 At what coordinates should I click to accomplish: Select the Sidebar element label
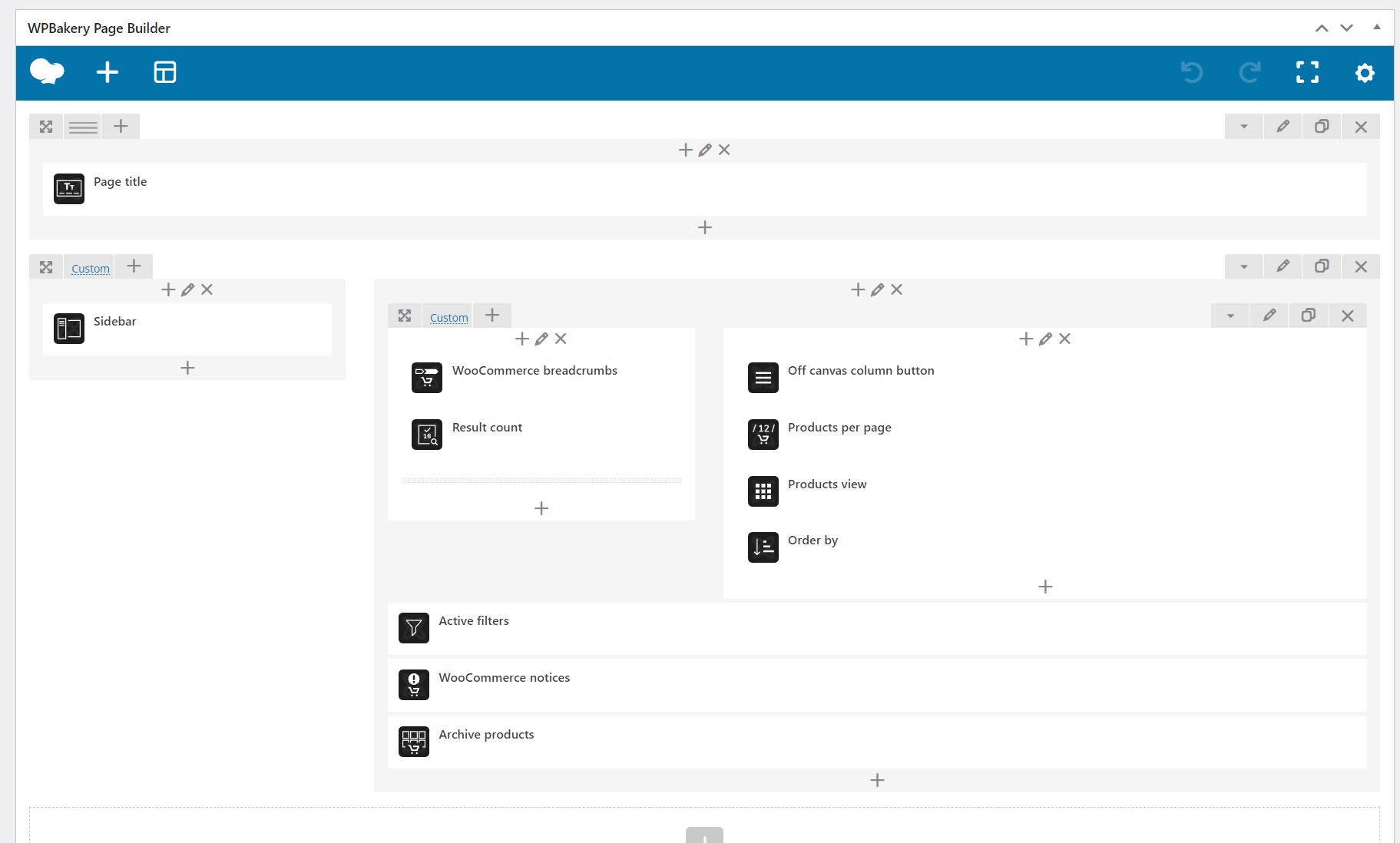pos(114,322)
